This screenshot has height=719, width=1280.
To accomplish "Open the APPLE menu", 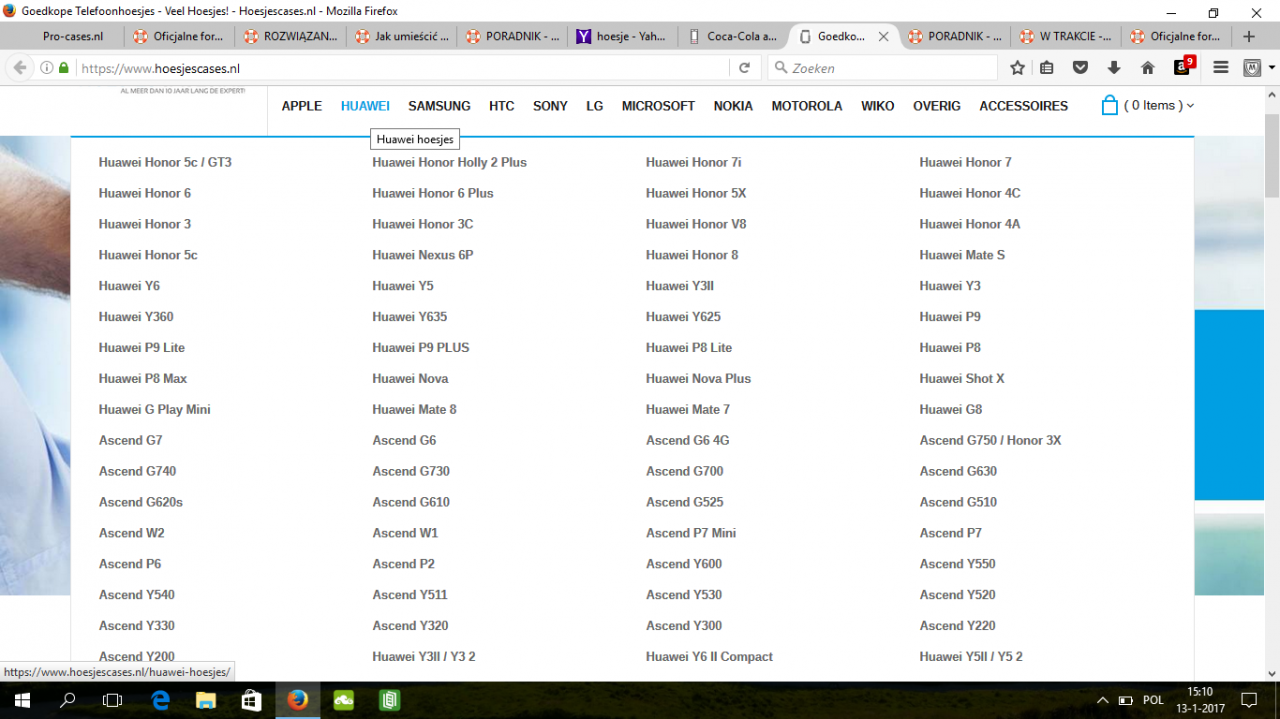I will (x=302, y=106).
